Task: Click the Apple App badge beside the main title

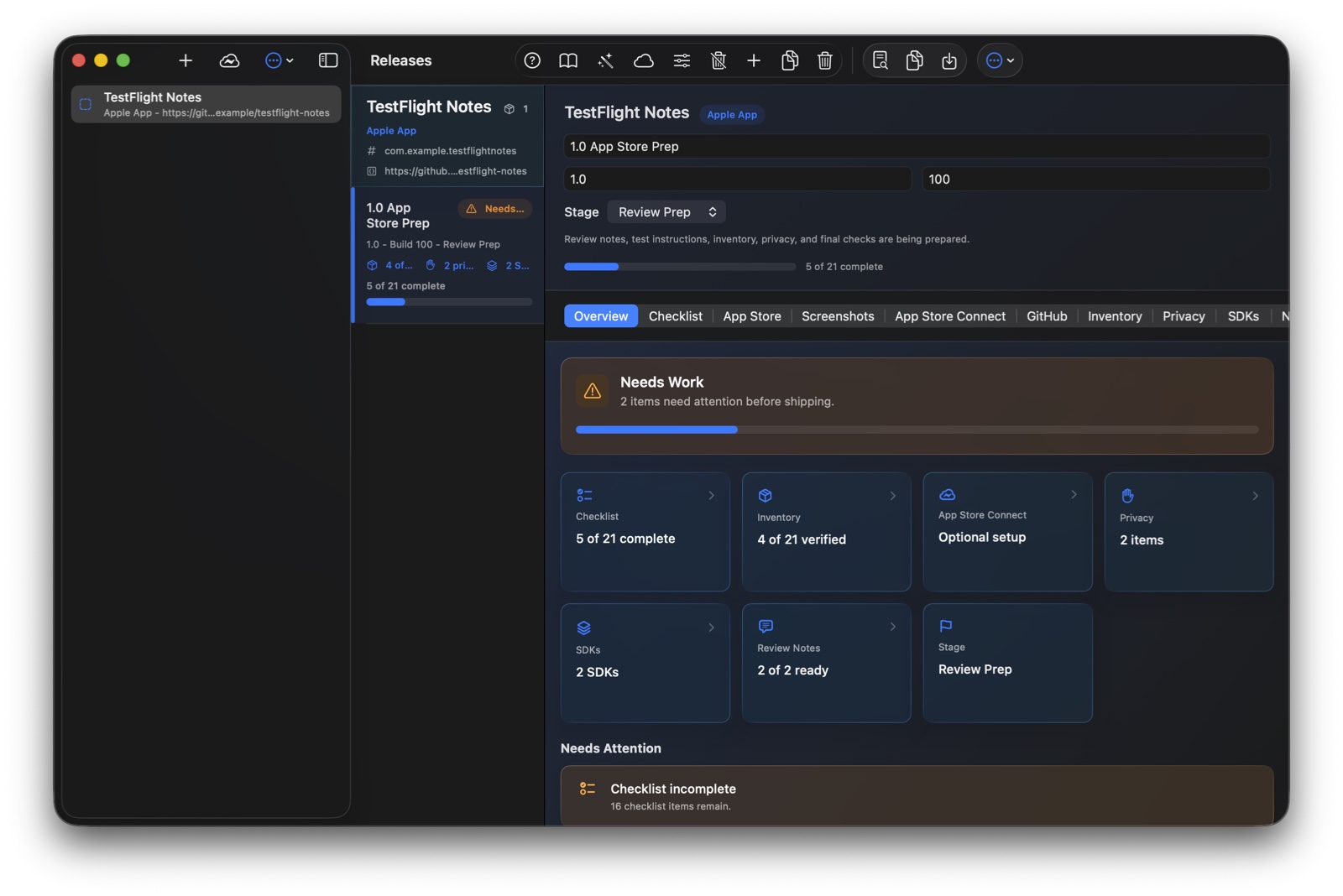Action: click(x=732, y=115)
